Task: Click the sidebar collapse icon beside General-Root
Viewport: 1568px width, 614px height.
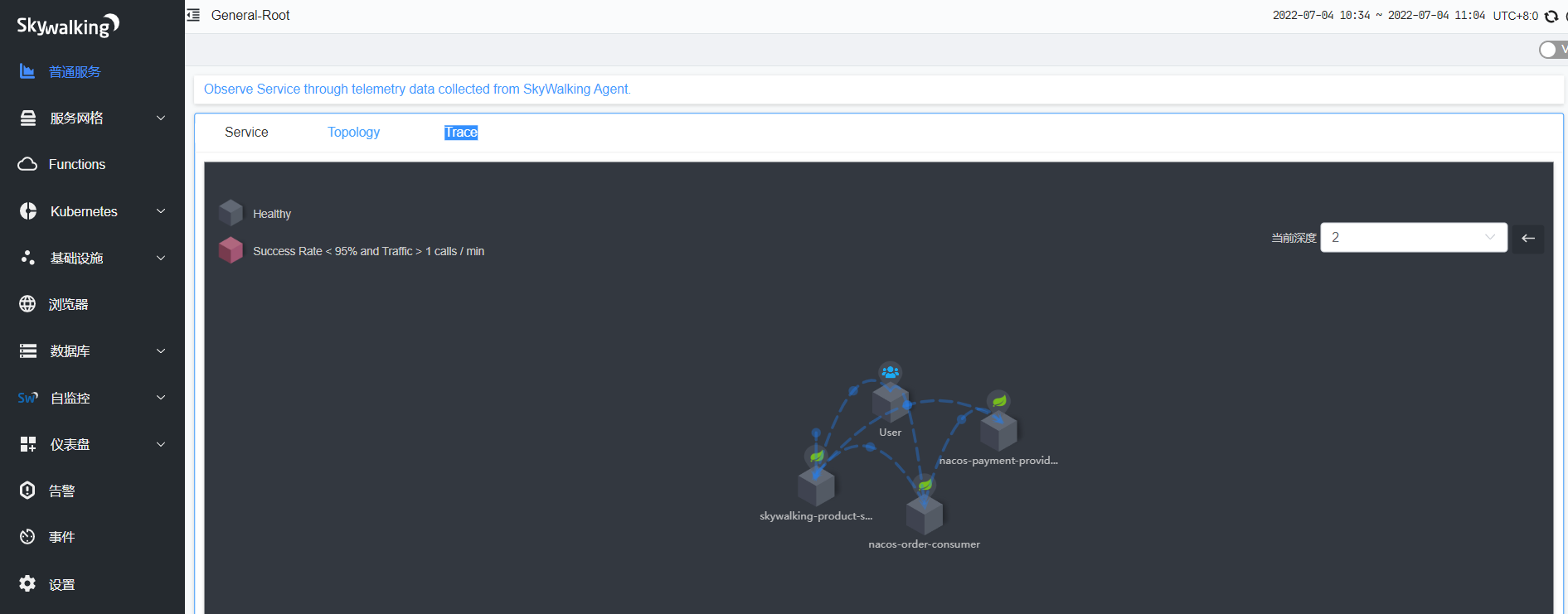Action: (193, 15)
